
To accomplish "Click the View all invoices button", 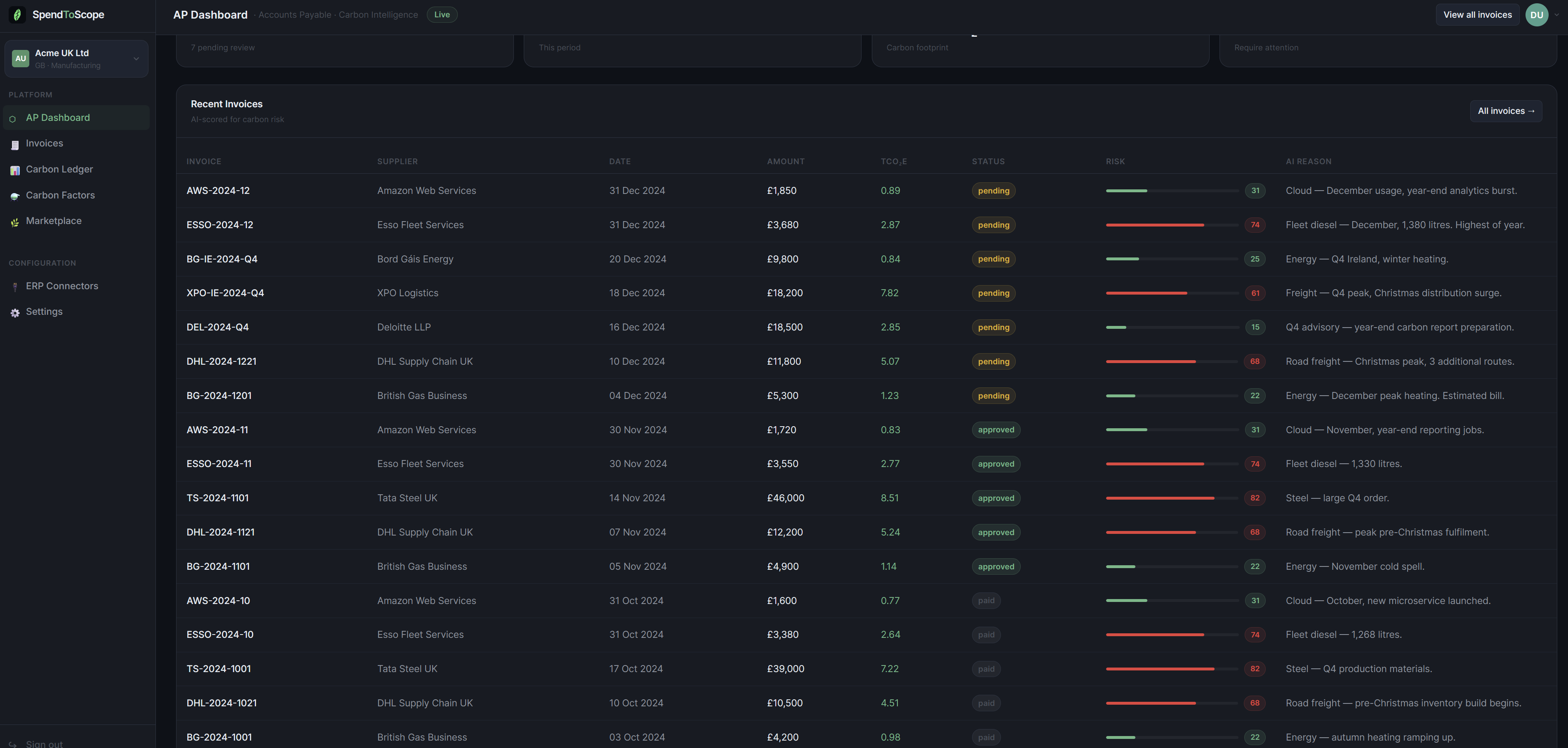I will [x=1477, y=14].
